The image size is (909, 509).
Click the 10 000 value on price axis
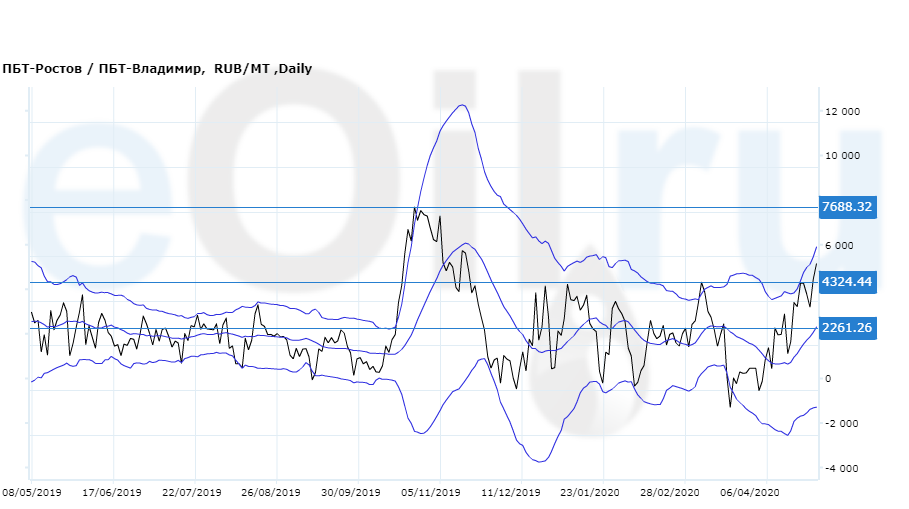tap(842, 156)
